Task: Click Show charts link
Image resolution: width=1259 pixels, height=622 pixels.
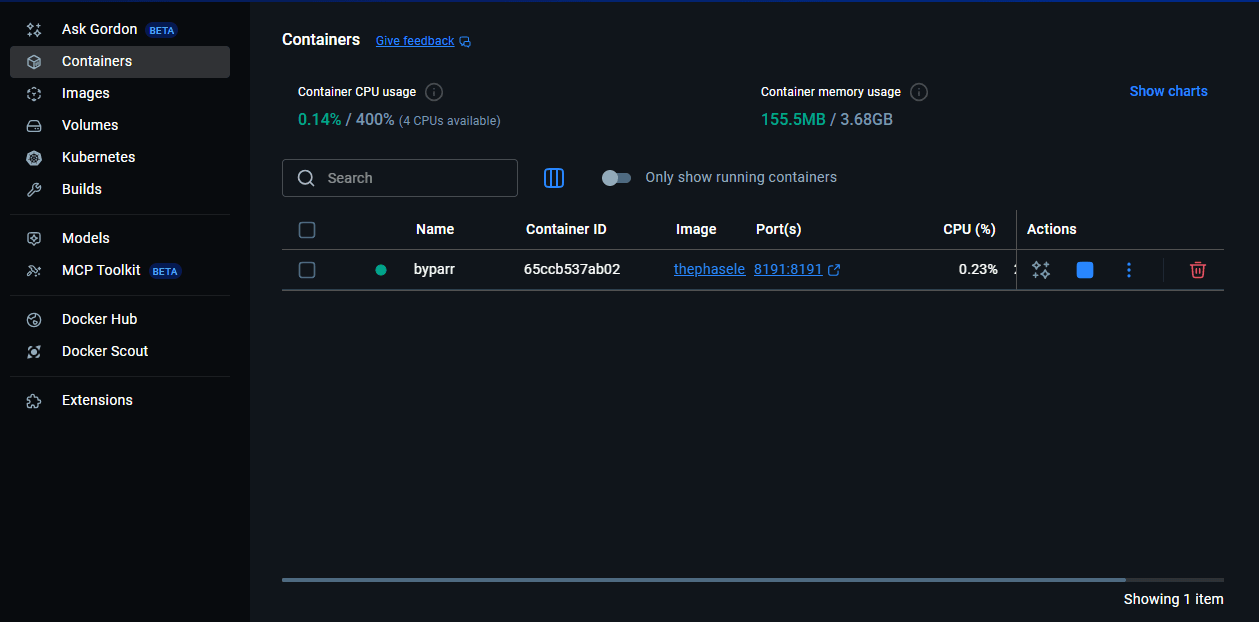Action: tap(1169, 91)
